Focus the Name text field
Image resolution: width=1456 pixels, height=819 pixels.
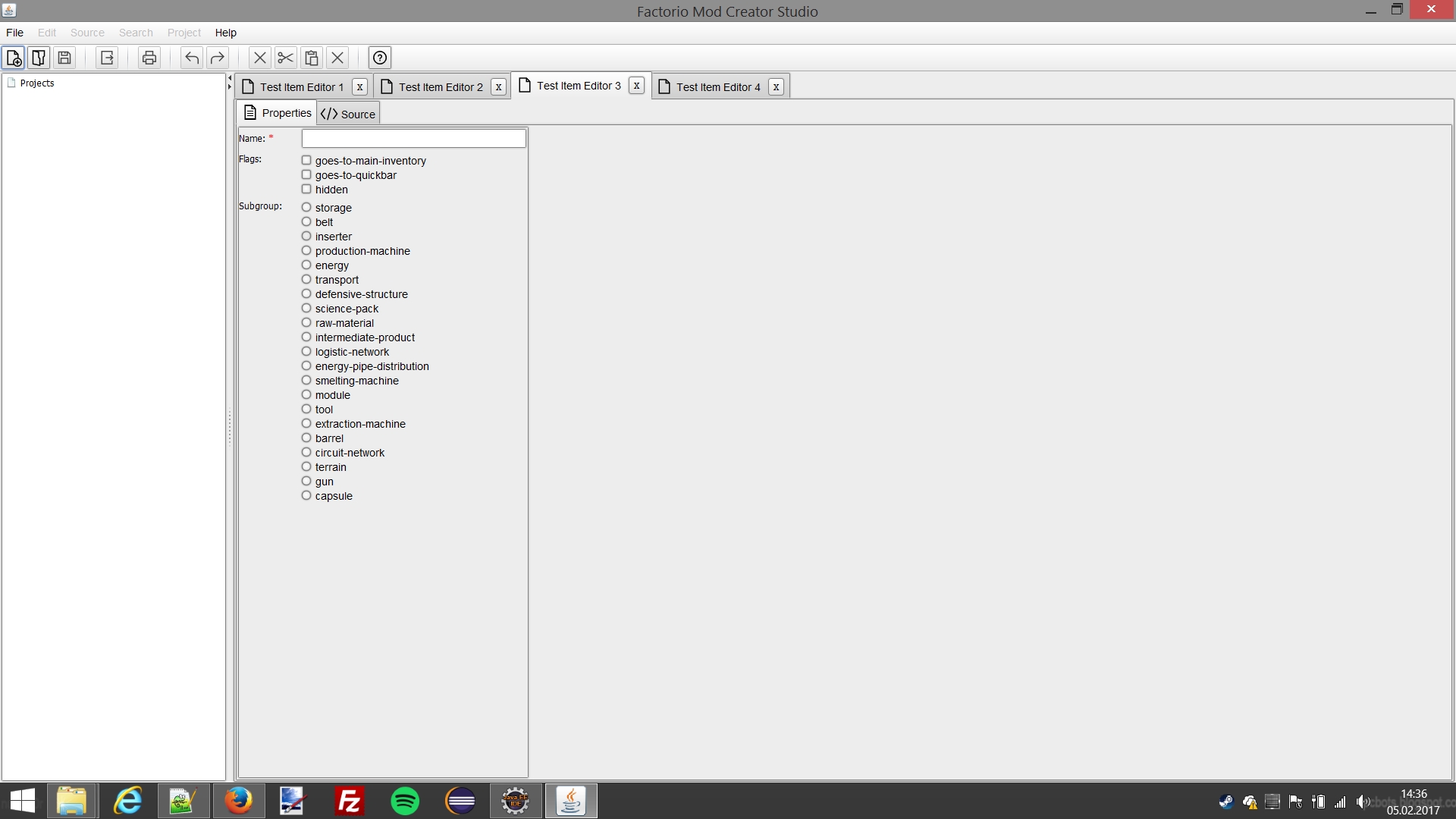pyautogui.click(x=413, y=138)
